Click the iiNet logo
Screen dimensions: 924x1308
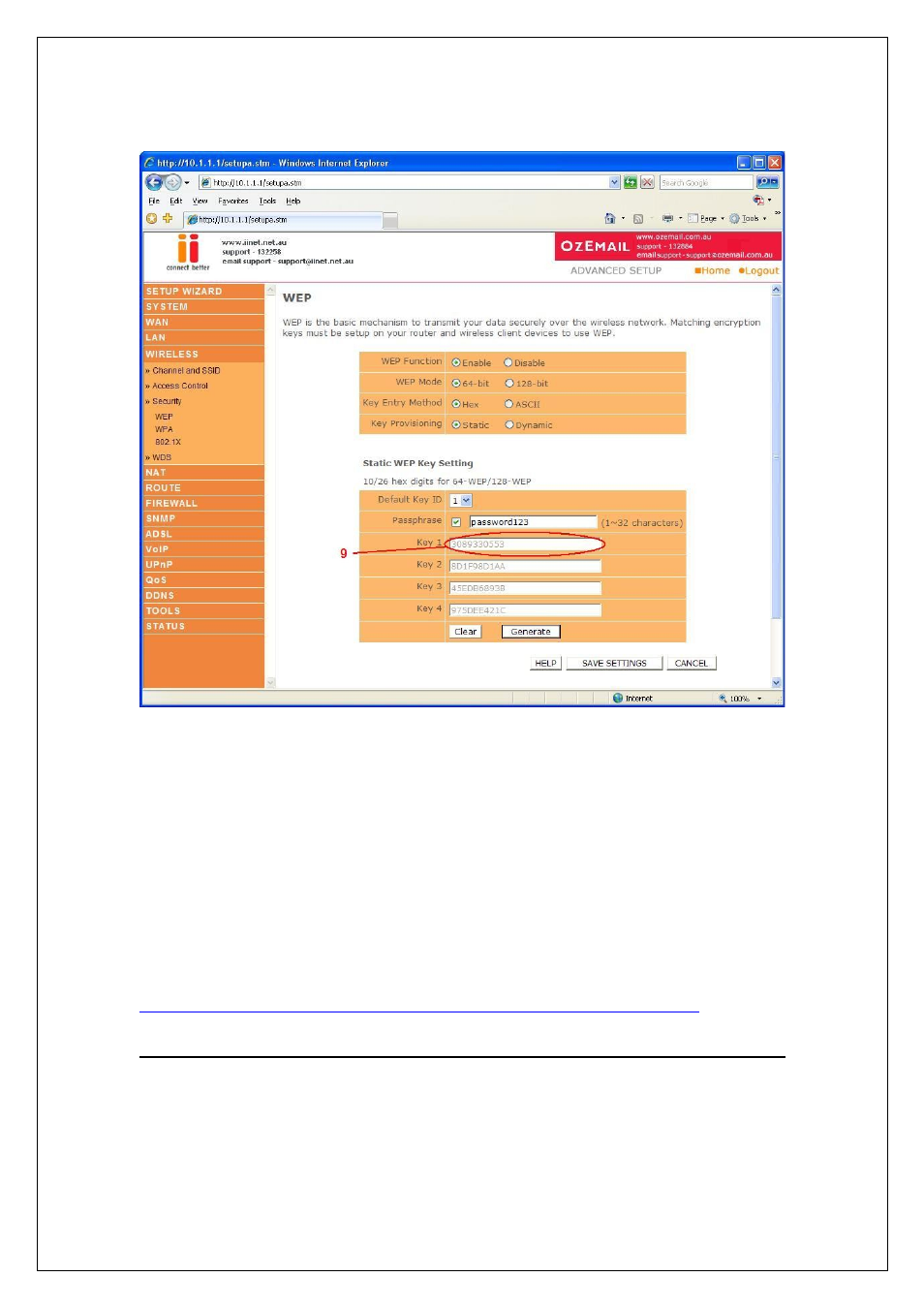(188, 252)
